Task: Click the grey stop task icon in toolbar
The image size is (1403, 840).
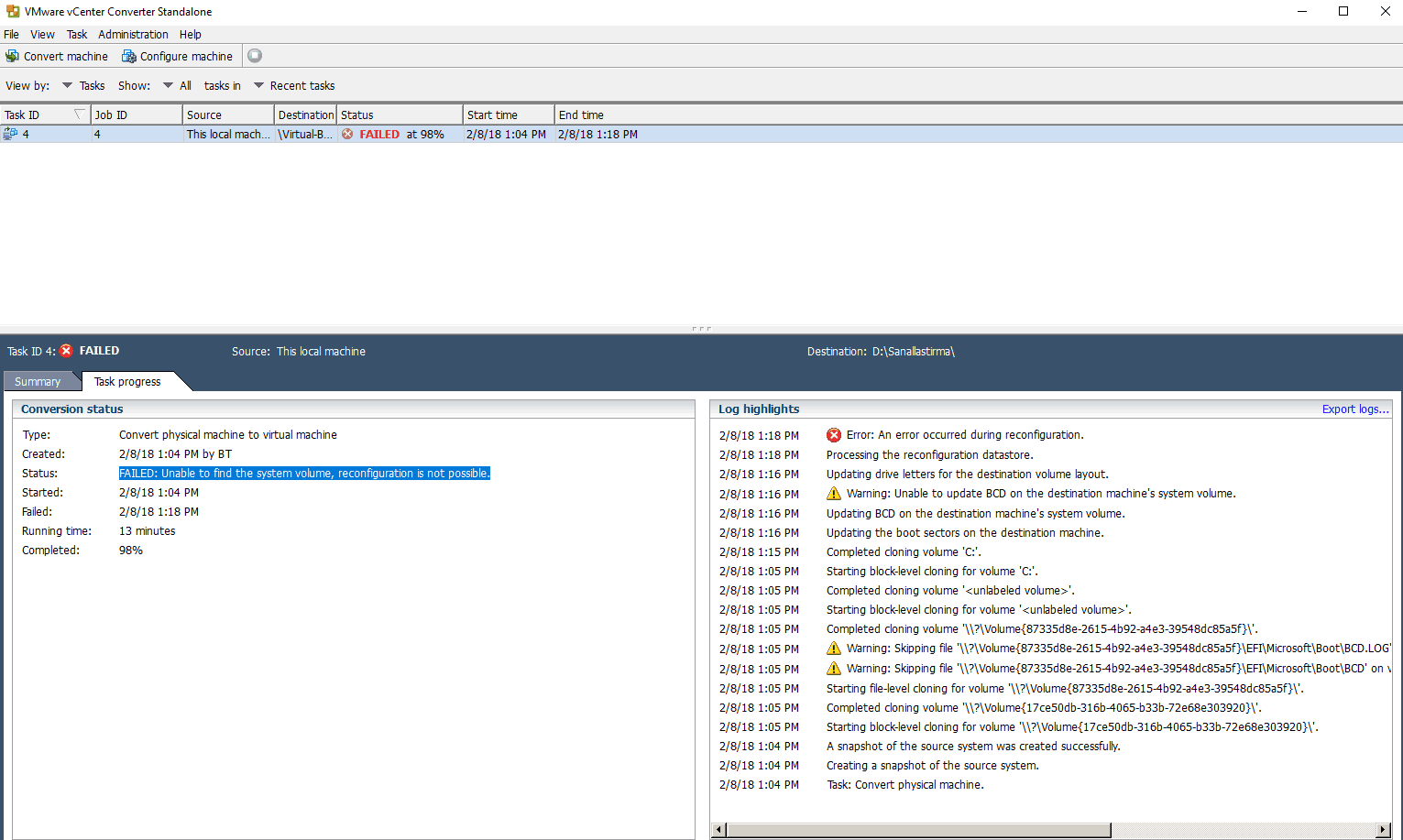Action: pyautogui.click(x=255, y=56)
